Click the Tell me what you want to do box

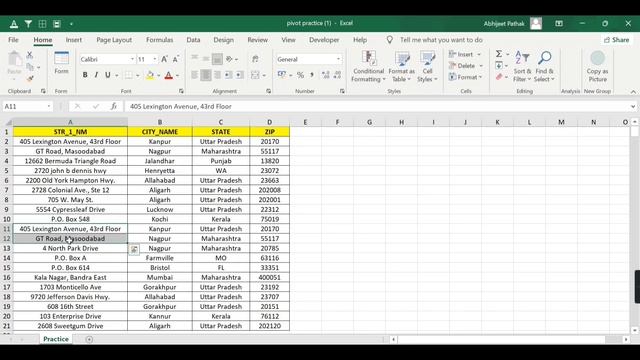(441, 40)
